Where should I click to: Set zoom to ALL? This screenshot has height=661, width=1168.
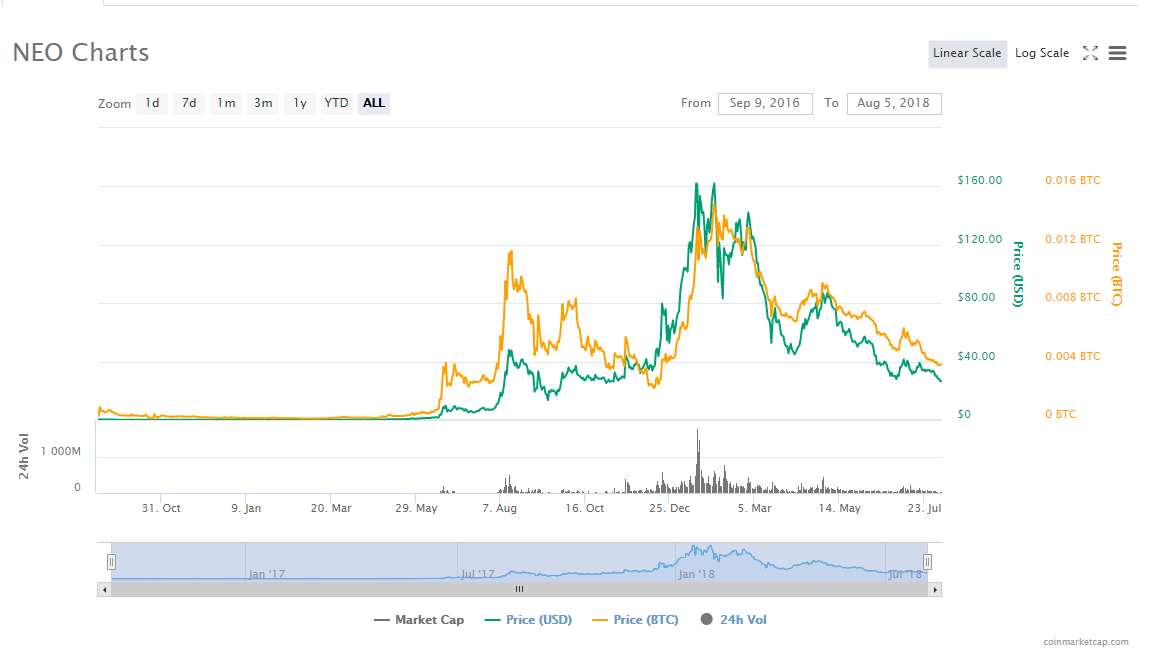coord(374,104)
